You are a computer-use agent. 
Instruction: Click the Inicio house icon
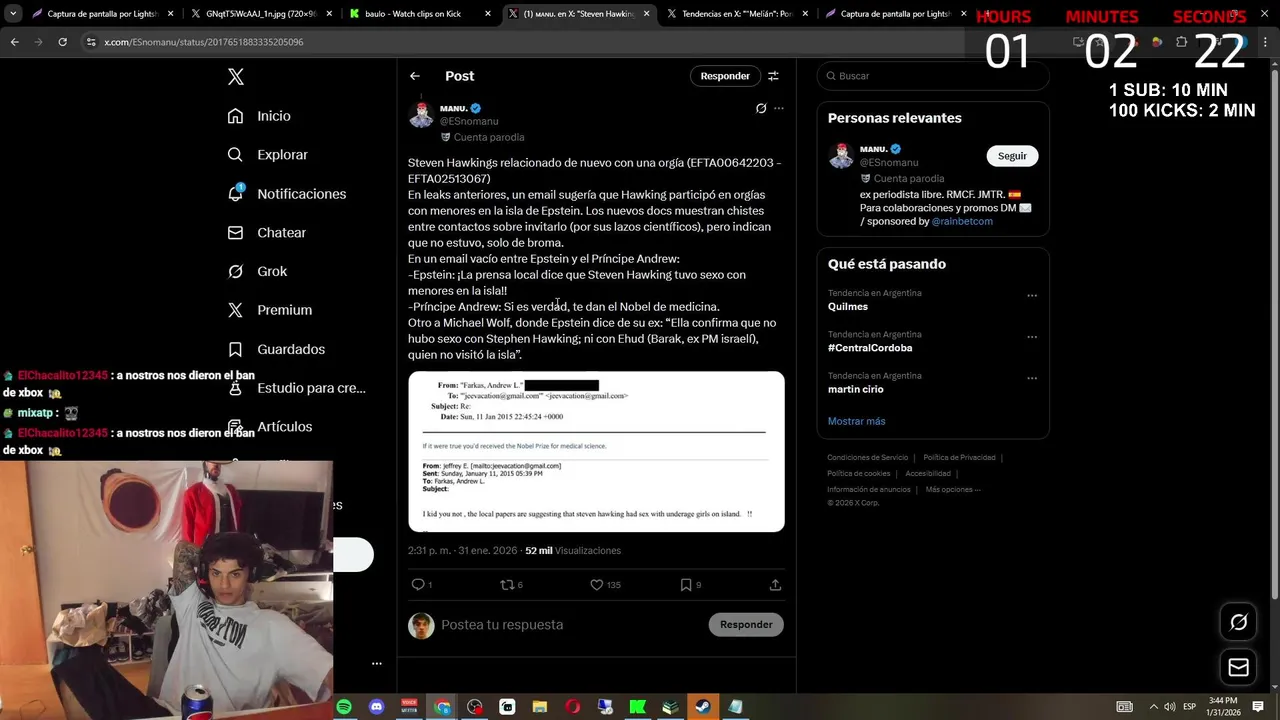(x=235, y=116)
